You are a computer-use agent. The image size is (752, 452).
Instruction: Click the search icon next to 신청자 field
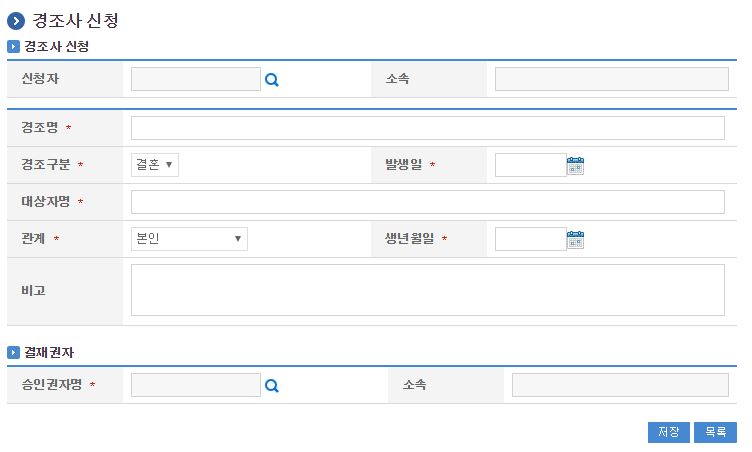tap(271, 80)
